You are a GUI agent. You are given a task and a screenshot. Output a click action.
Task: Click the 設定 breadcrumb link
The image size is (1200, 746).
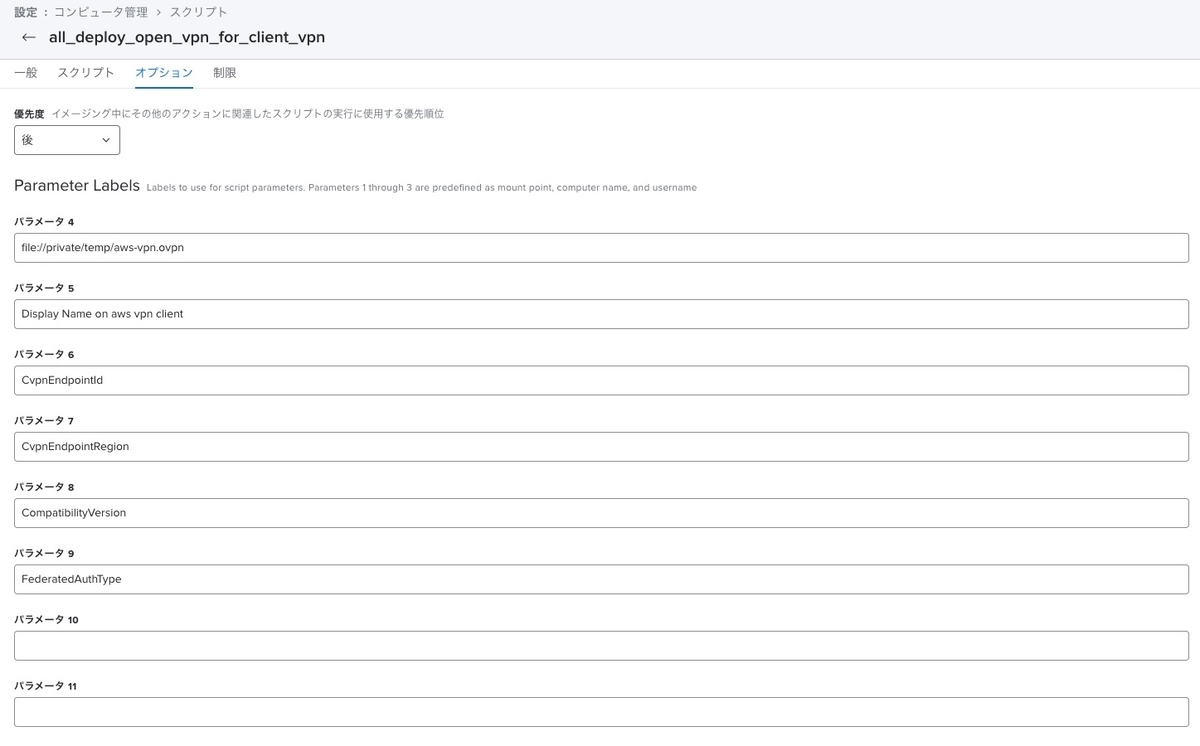[26, 12]
